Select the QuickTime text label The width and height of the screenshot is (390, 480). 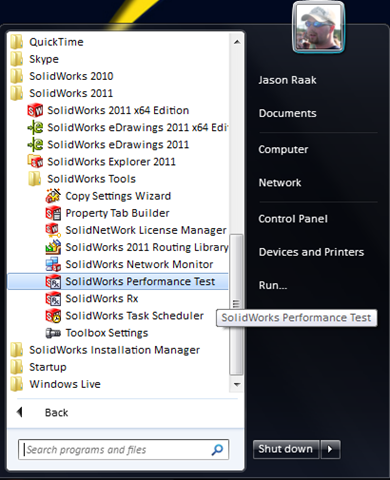tap(56, 42)
